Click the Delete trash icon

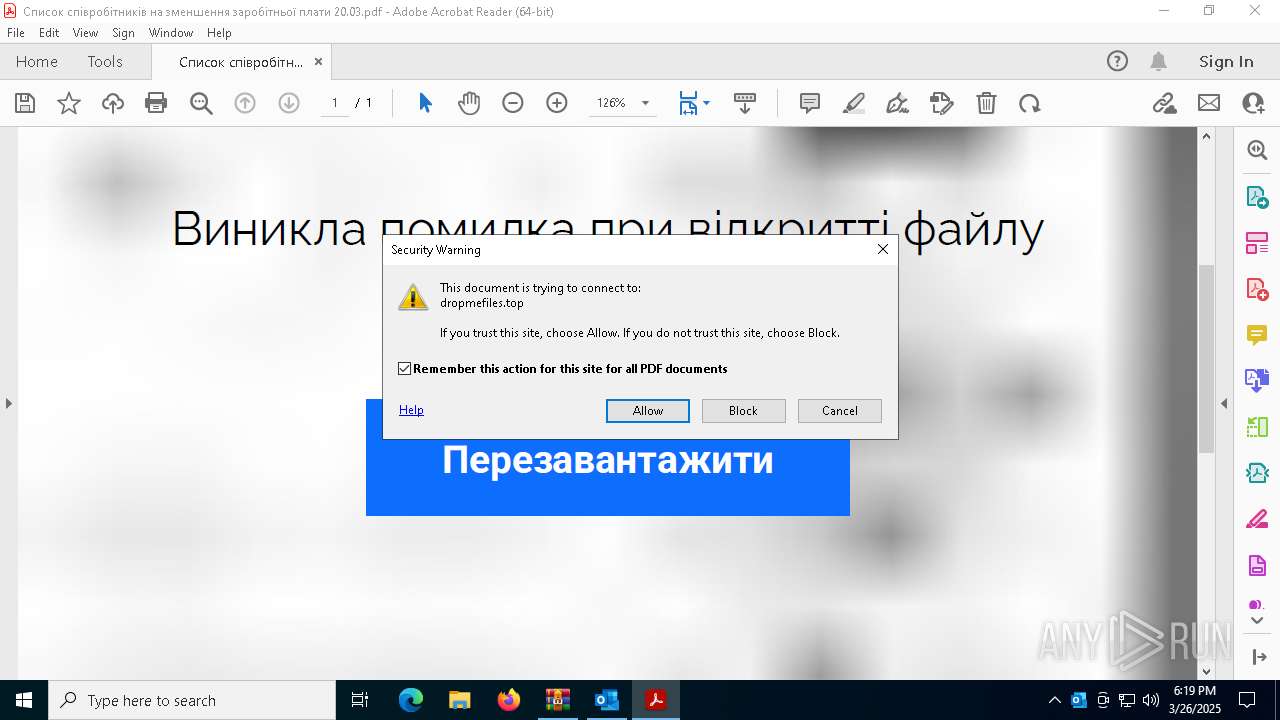[x=986, y=103]
